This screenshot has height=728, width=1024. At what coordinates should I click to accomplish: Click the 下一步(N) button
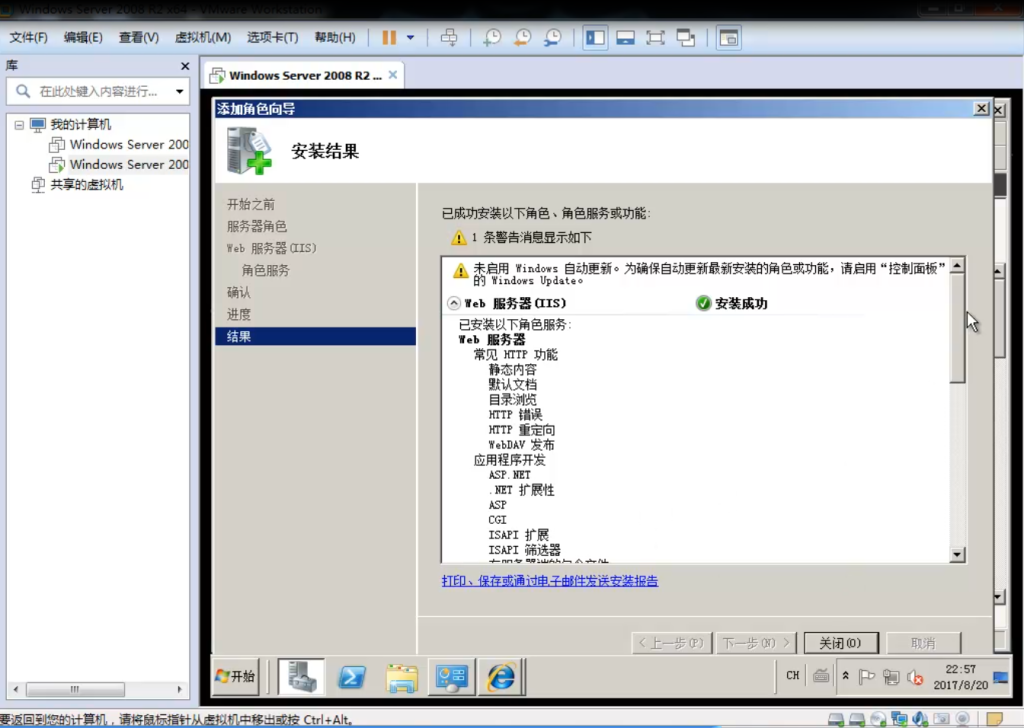756,643
